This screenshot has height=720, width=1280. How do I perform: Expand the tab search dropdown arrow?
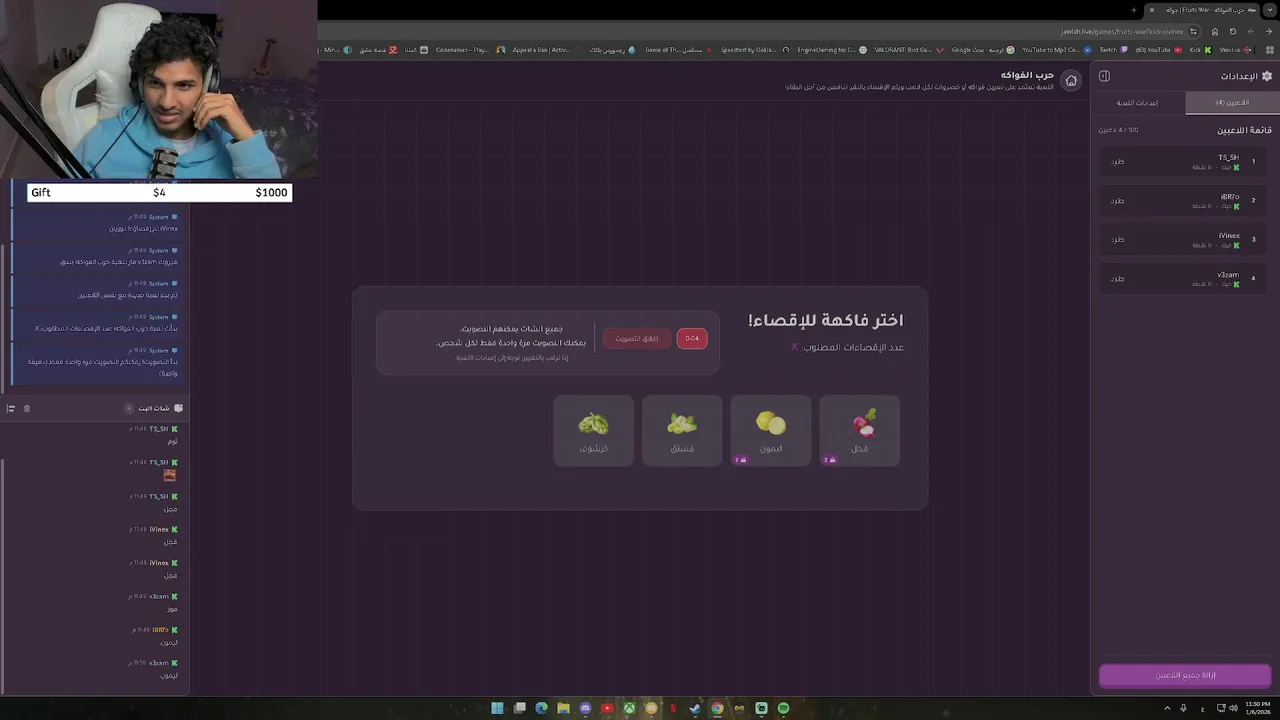[x=1270, y=10]
